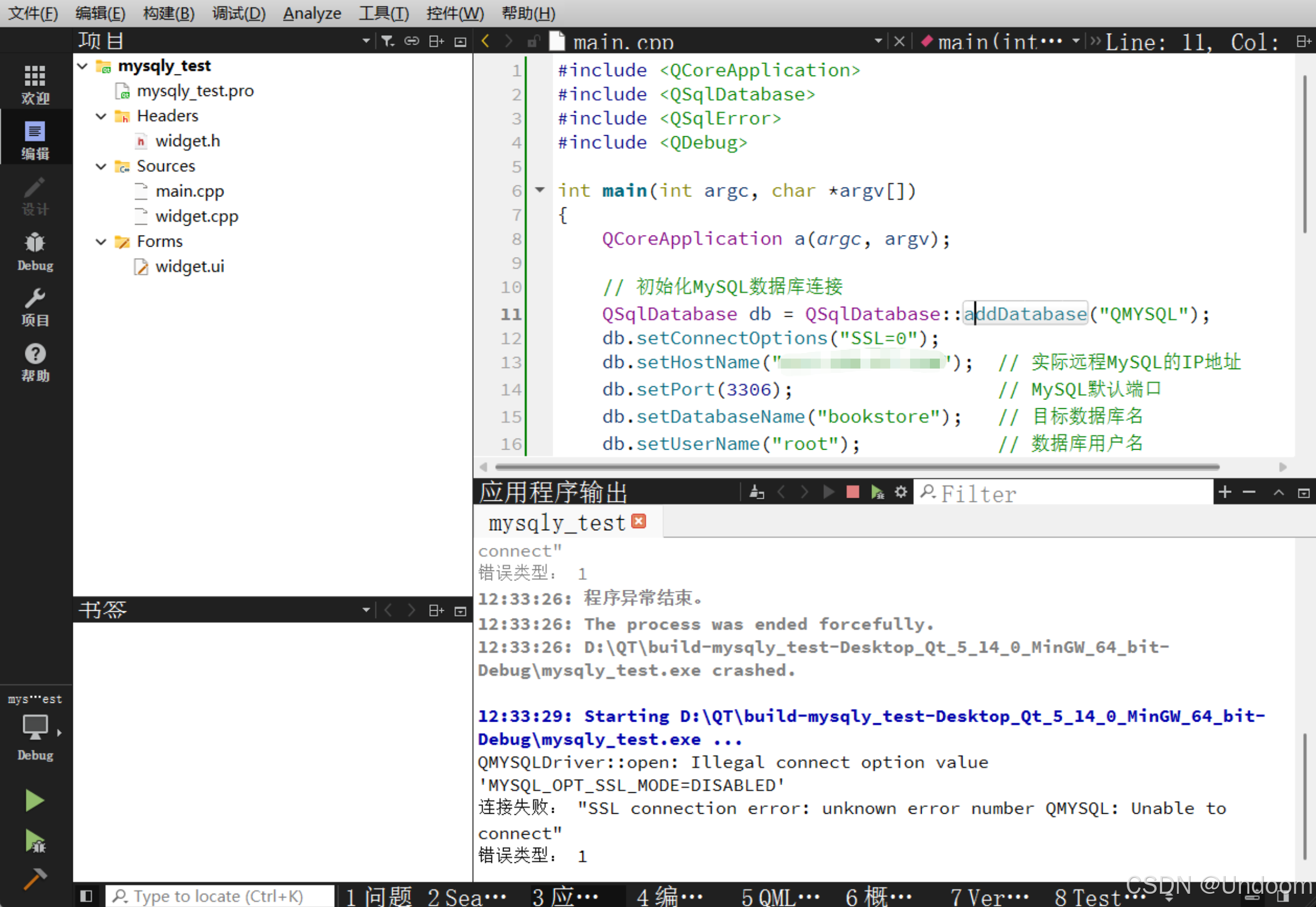Open Projects mode with wrench icon
The image size is (1316, 907).
[x=35, y=306]
